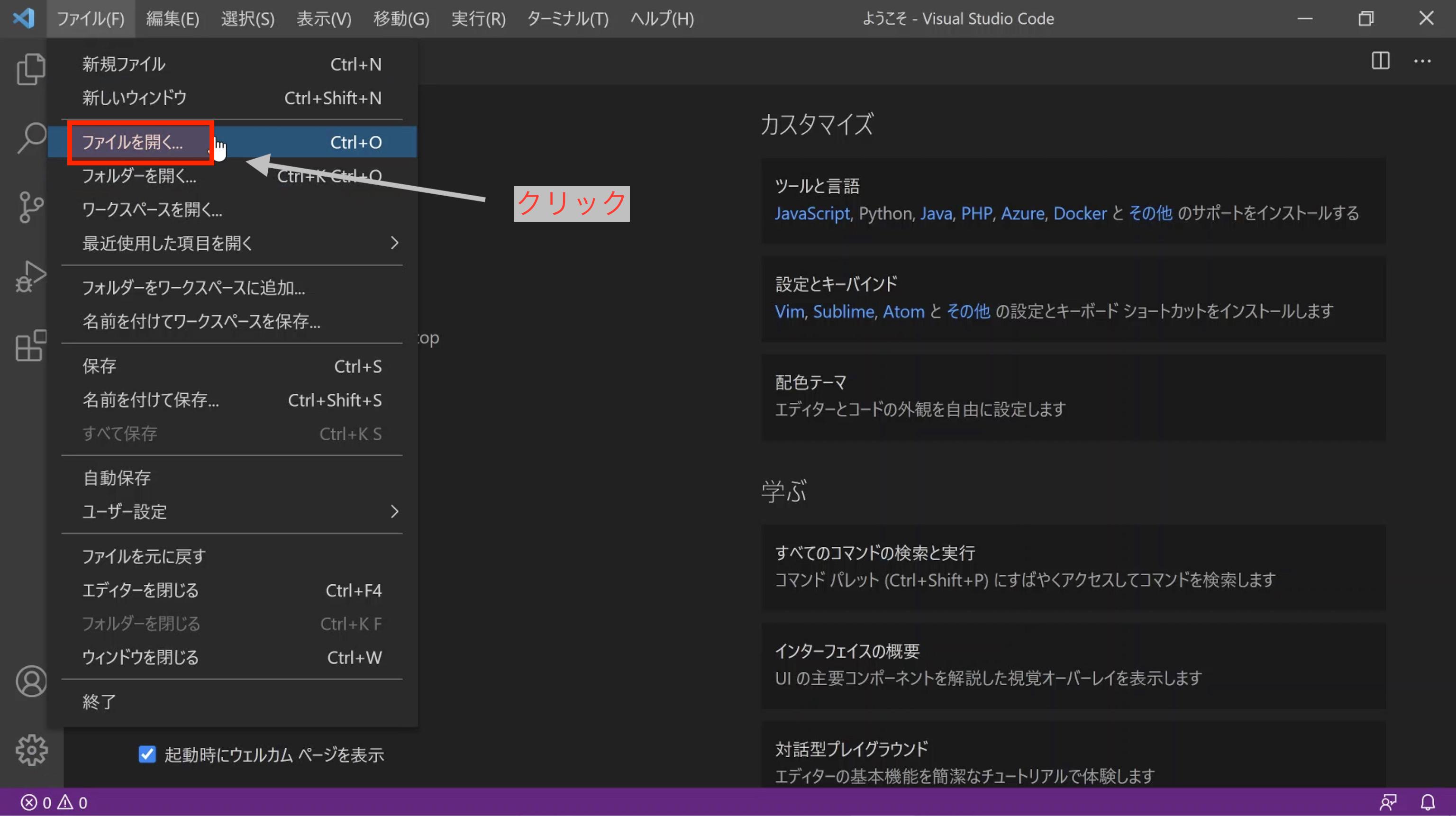
Task: Open the ターミナル(T) menu
Action: pos(567,18)
